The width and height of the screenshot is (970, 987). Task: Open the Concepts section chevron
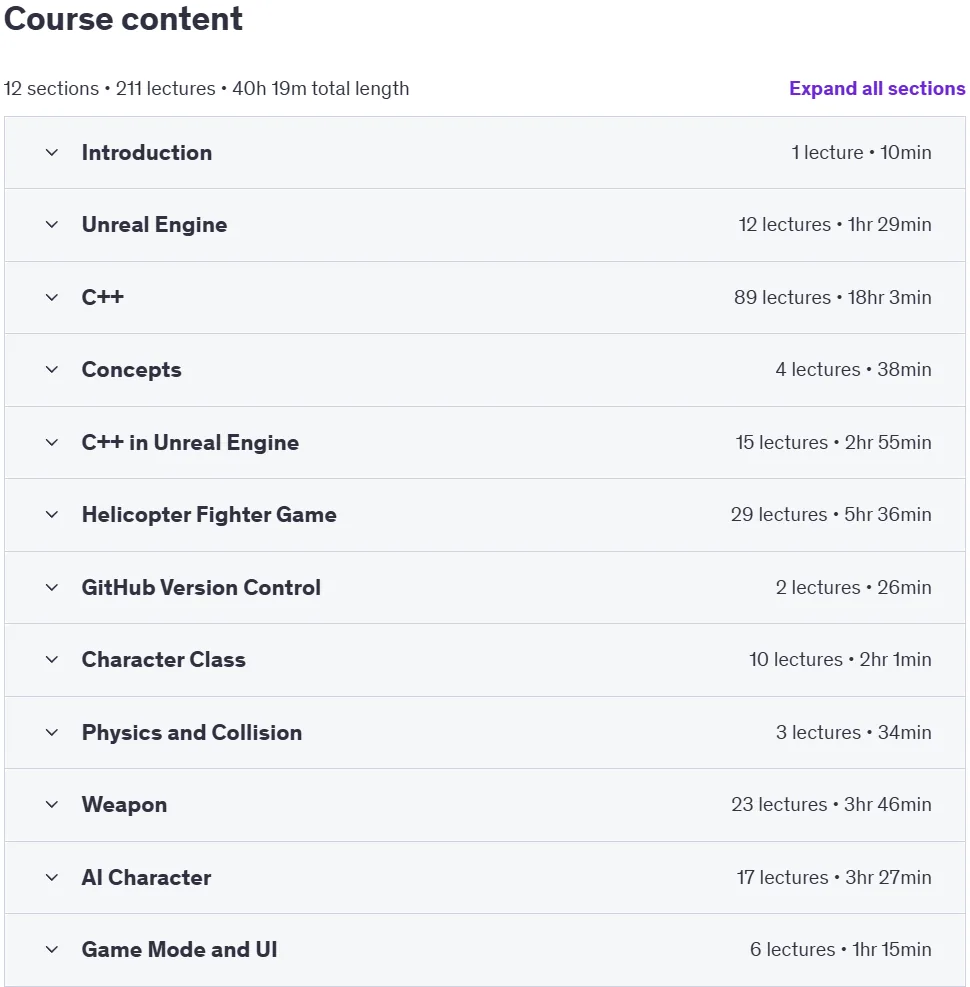(x=52, y=369)
